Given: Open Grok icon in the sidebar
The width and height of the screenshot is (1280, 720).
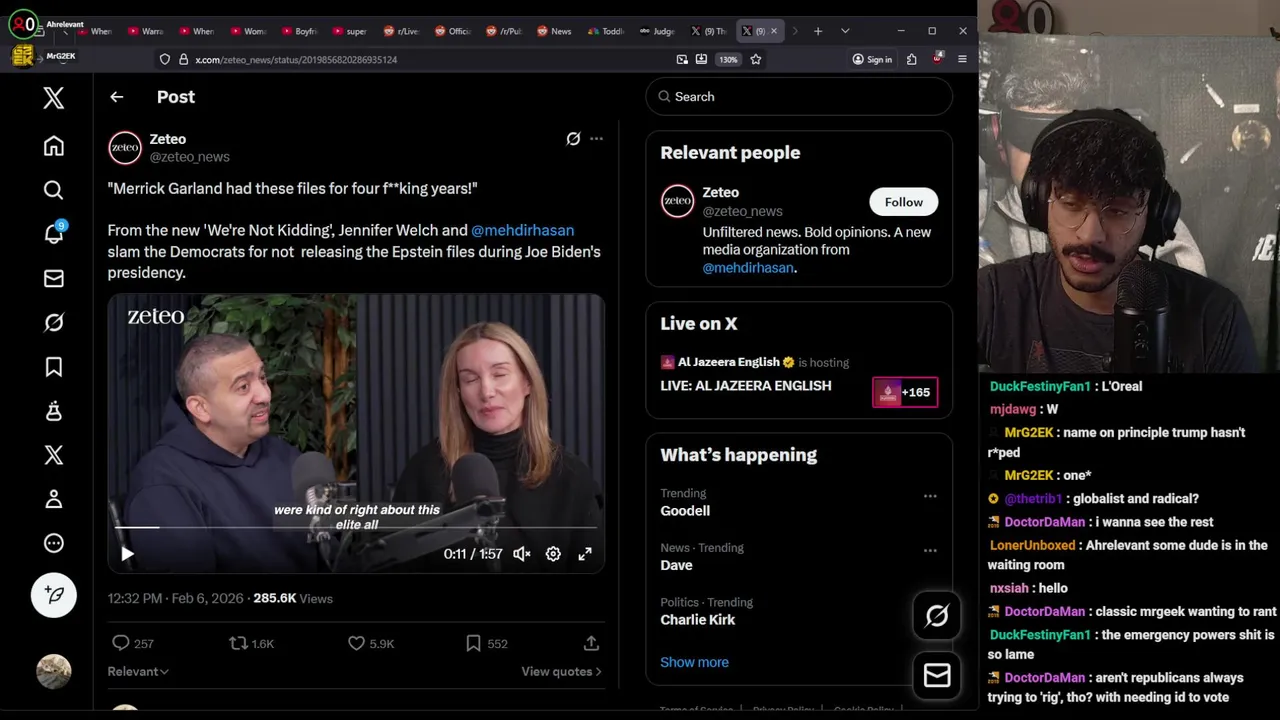Looking at the screenshot, I should [x=54, y=322].
